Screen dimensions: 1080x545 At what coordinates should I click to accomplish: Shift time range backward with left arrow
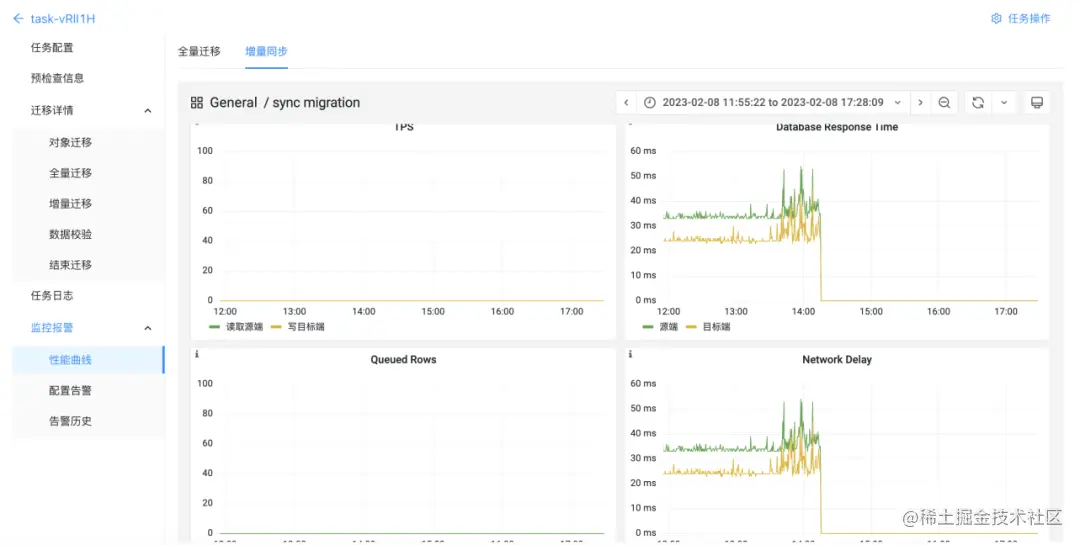coord(626,103)
